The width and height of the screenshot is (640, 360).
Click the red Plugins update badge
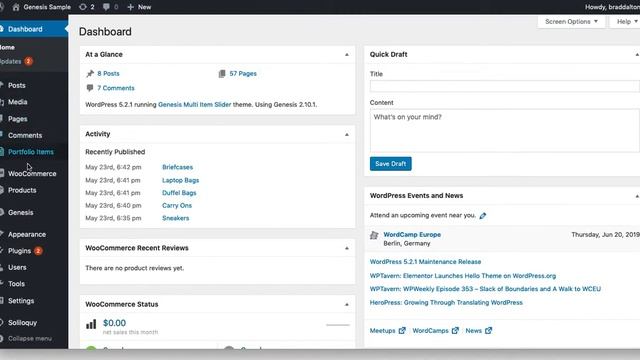coord(38,251)
